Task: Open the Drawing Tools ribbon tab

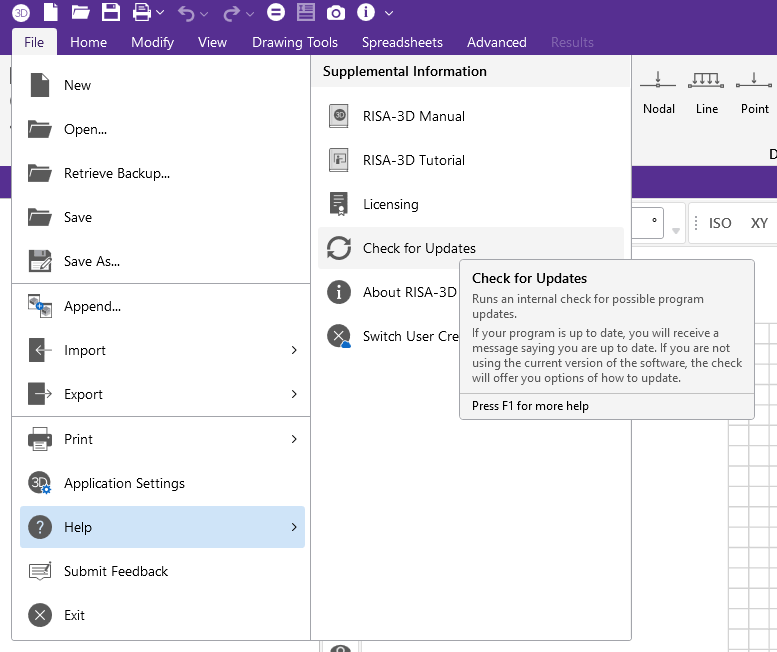Action: (294, 42)
